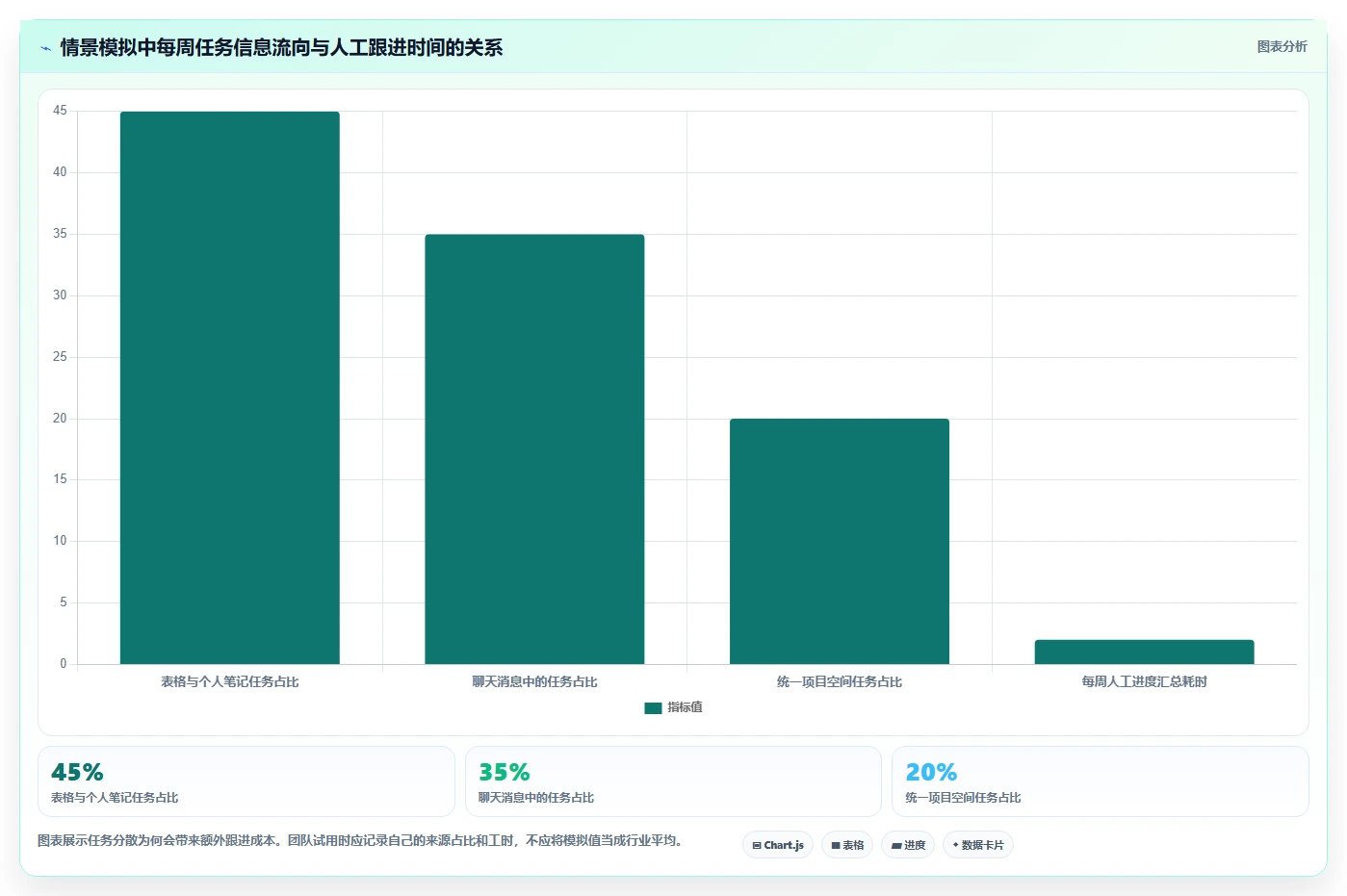Click the 表格与个人笔记任务占比 bar
This screenshot has height=896, width=1347.
pos(230,388)
